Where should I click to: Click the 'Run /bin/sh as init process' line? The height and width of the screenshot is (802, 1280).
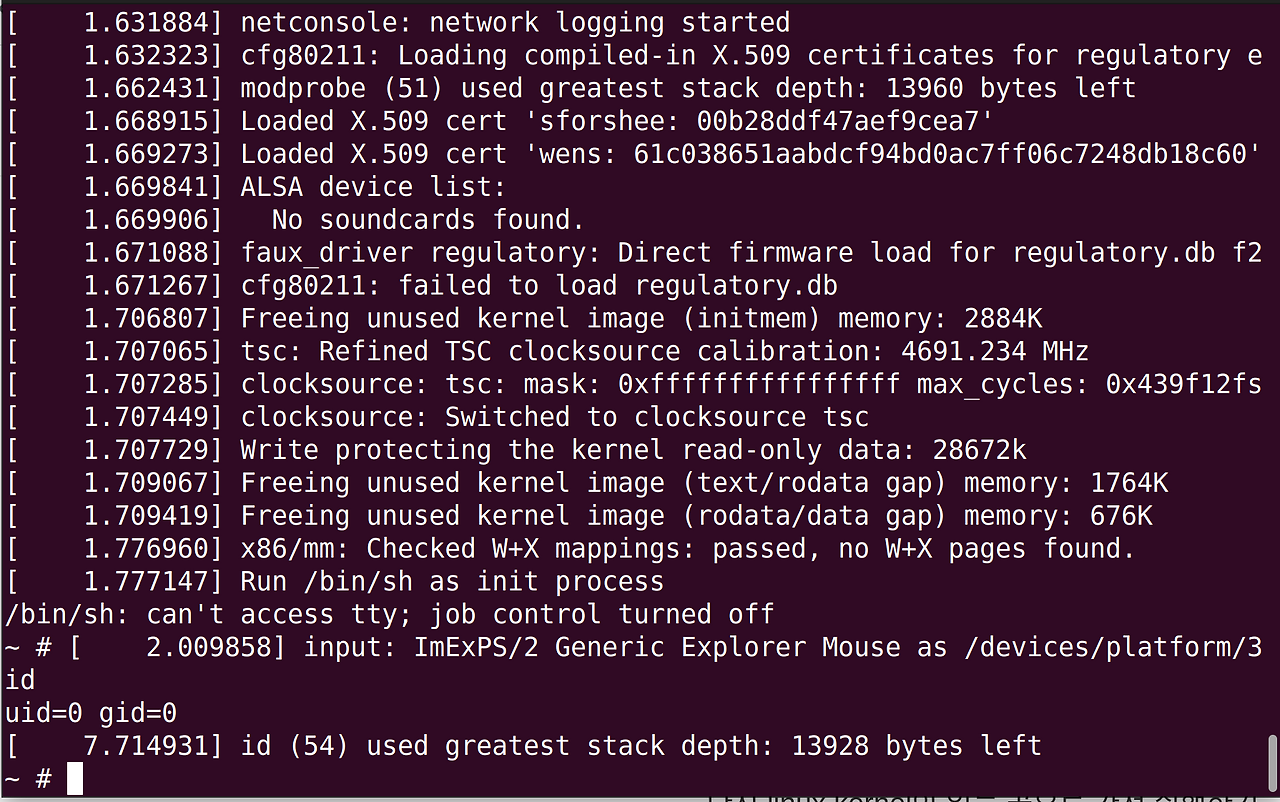(x=451, y=581)
